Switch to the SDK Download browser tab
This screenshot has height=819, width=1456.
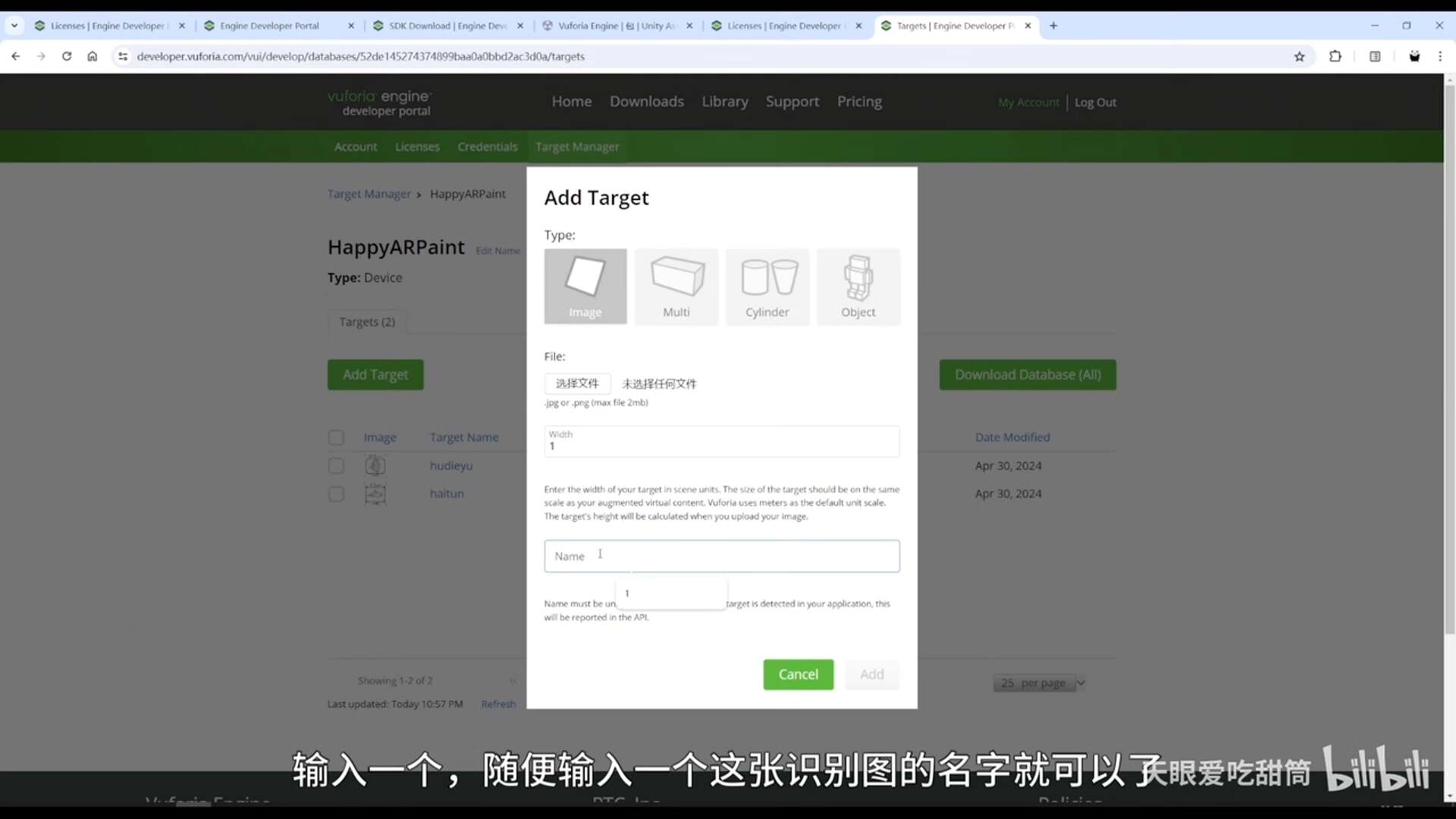(x=447, y=26)
